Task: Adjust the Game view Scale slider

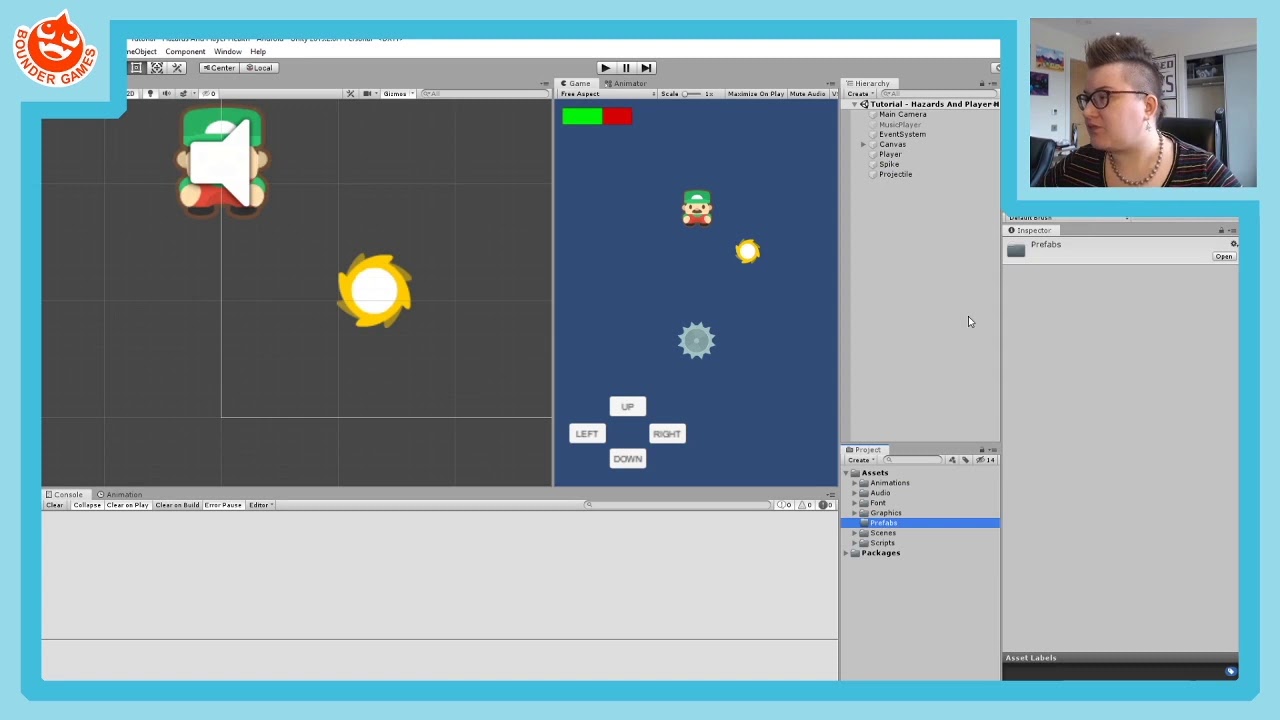Action: point(691,94)
